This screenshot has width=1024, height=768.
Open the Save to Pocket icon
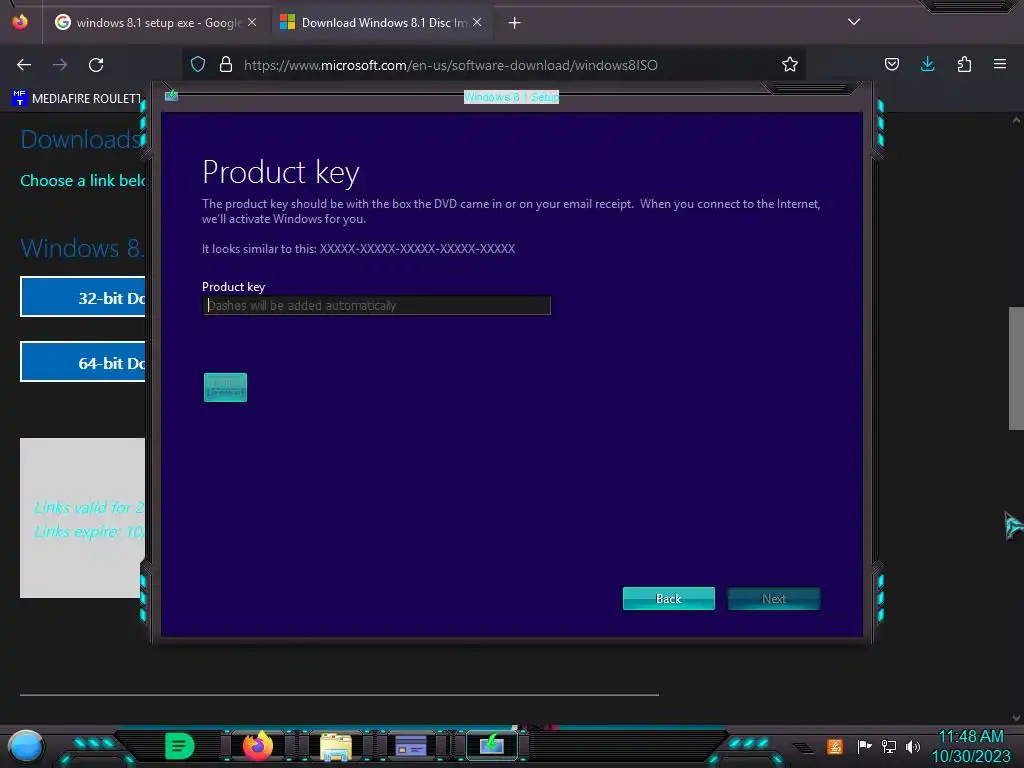coord(891,64)
